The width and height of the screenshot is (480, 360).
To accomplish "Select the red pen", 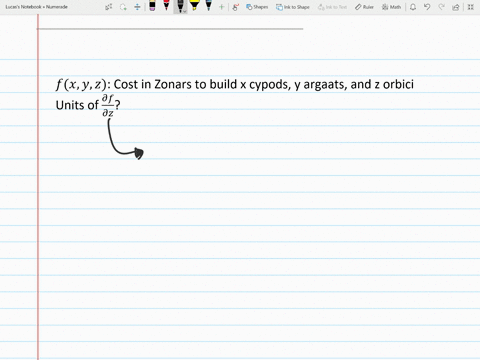I will (166, 5).
